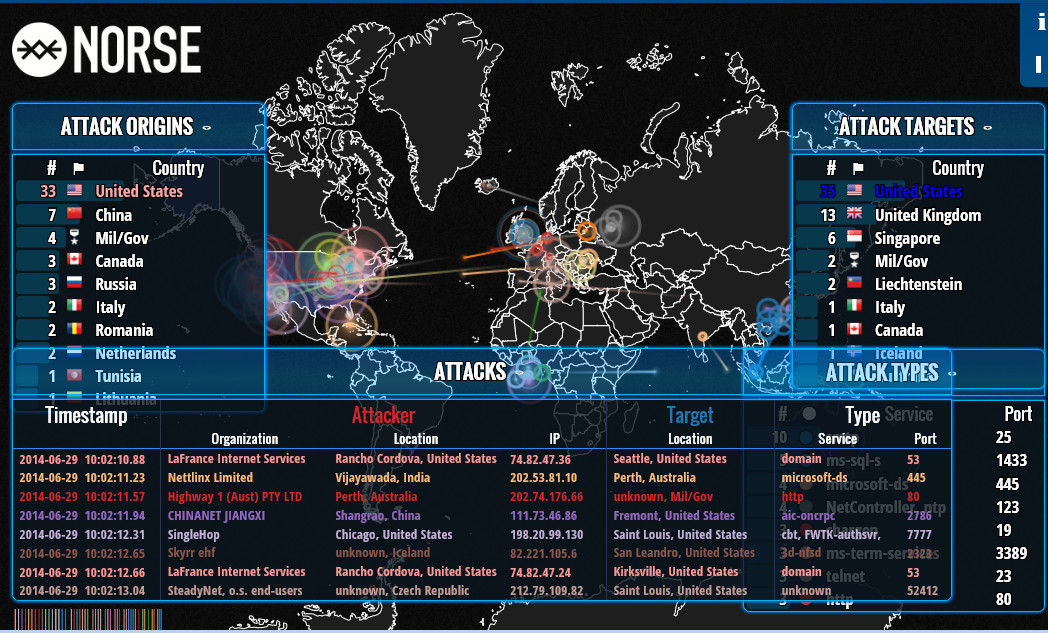Click the Romania flag in Attack Origins
This screenshot has width=1048, height=633.
coord(74,330)
